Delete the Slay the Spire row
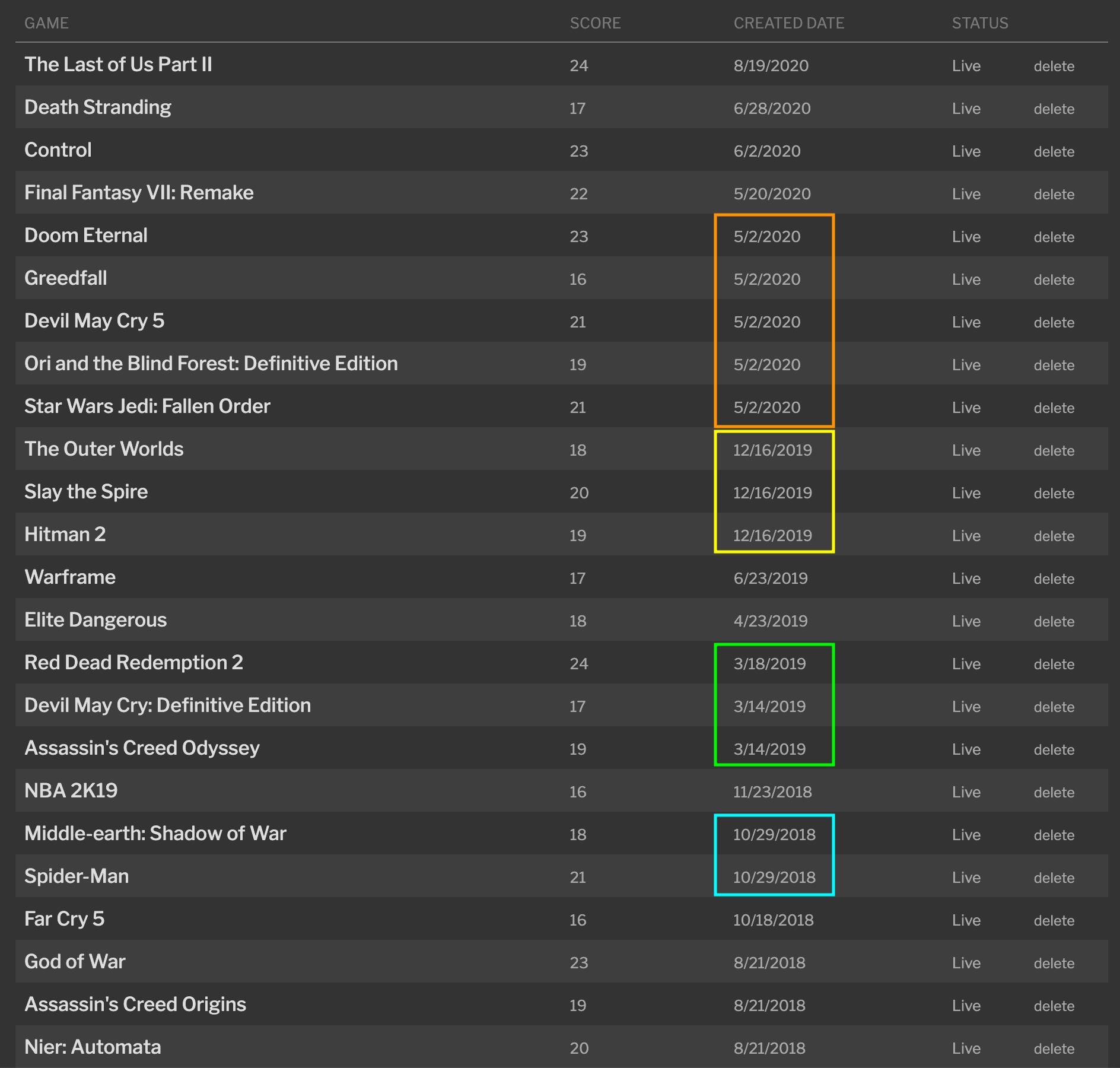 coord(1054,493)
